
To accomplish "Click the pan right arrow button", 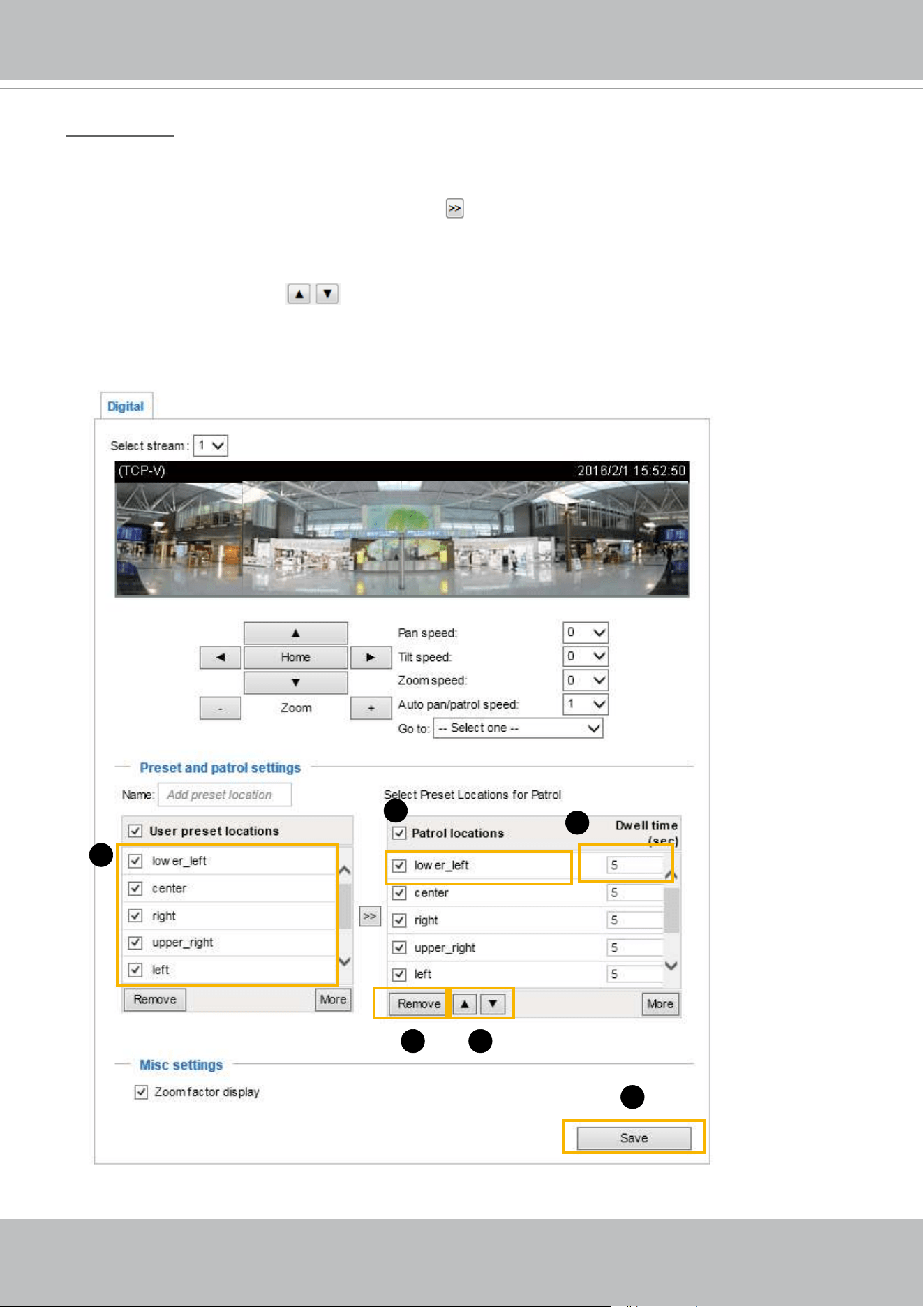I will tap(371, 657).
